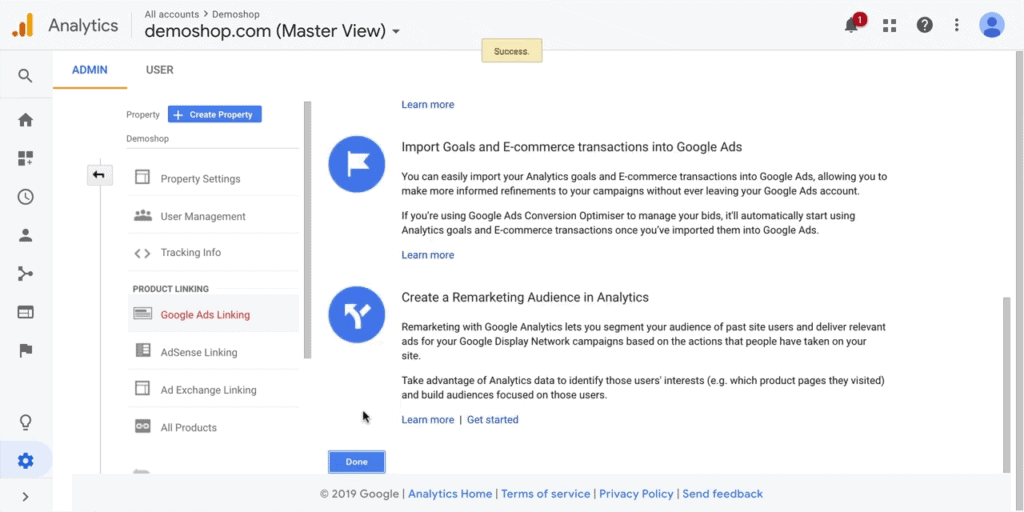Viewport: 1024px width, 512px height.
Task: Click Demoshop breadcrumb at top
Action: [x=236, y=14]
